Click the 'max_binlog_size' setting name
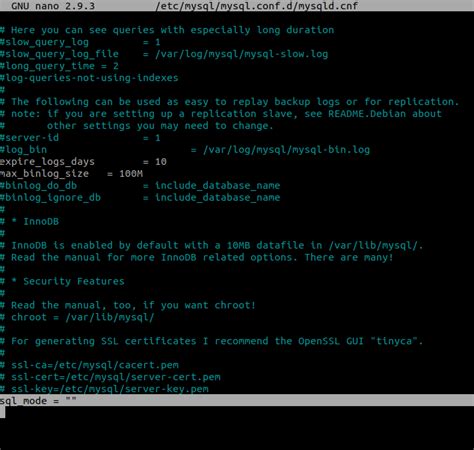The height and width of the screenshot is (450, 474). tap(44, 174)
